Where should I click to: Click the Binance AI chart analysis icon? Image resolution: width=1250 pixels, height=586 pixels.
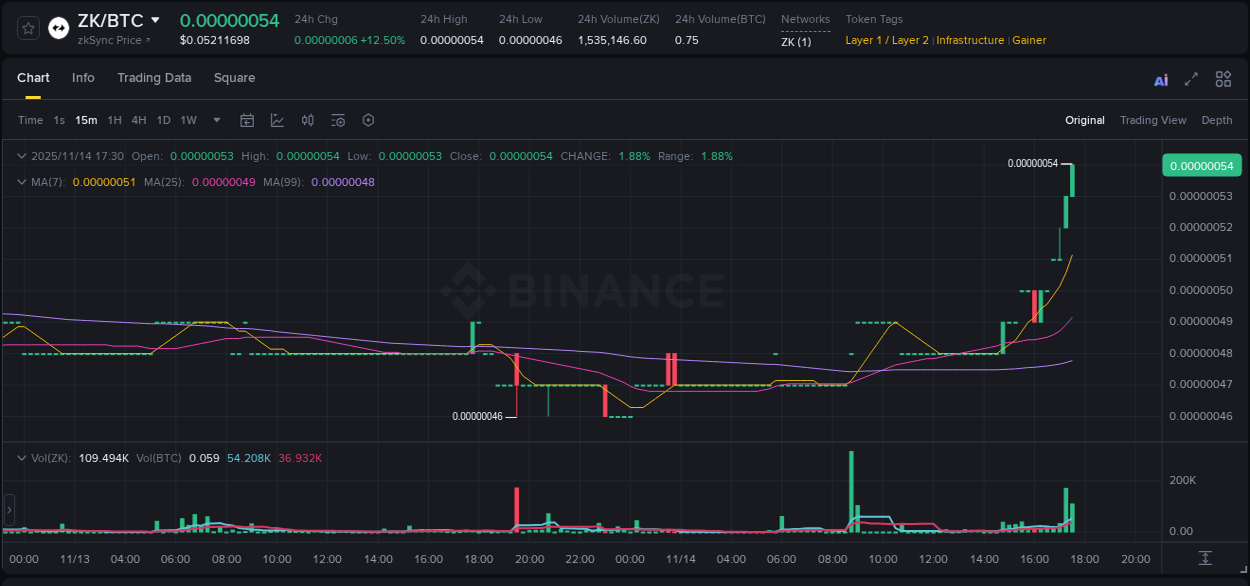click(x=1160, y=78)
